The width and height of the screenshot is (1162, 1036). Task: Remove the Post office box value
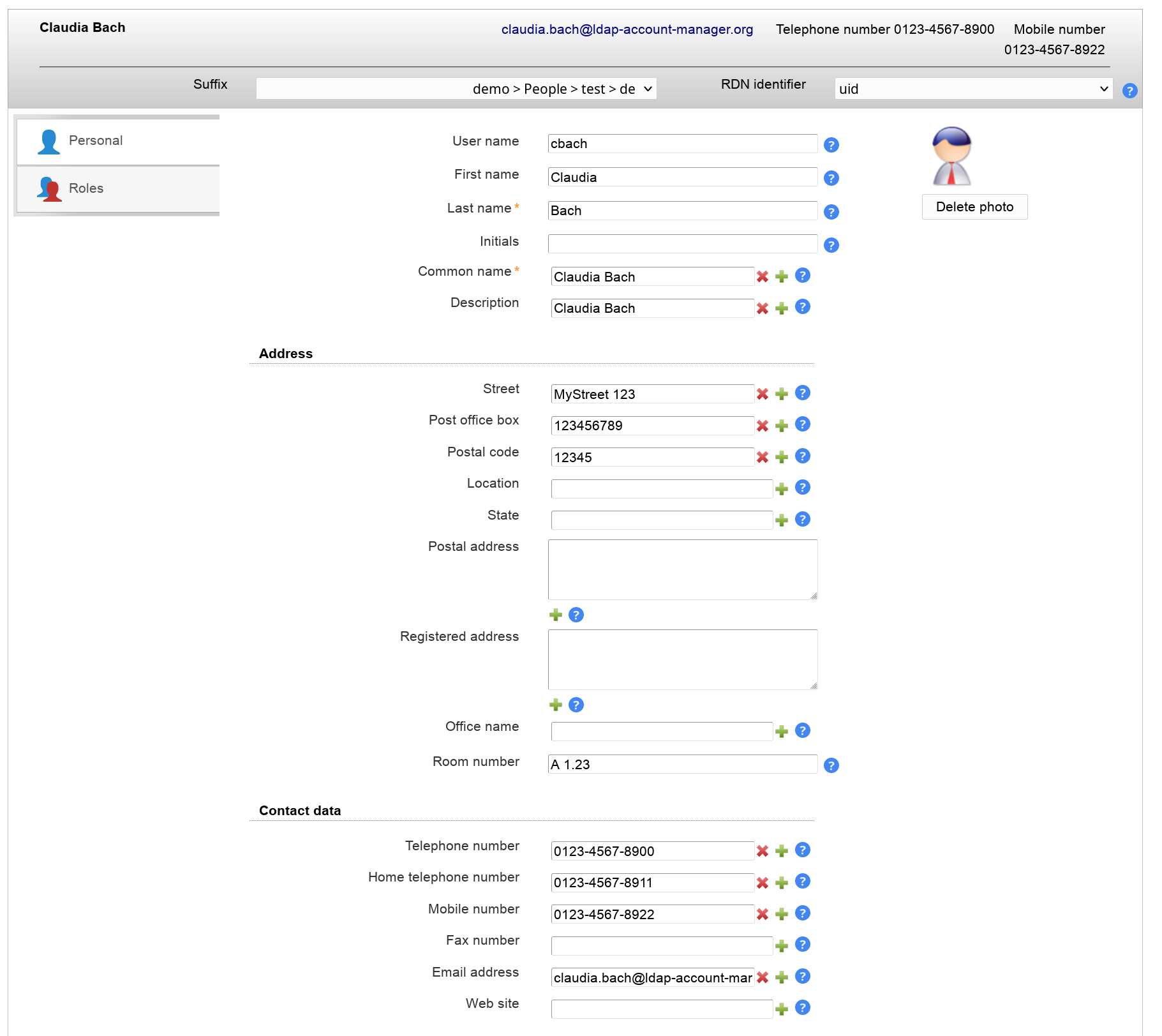(762, 426)
